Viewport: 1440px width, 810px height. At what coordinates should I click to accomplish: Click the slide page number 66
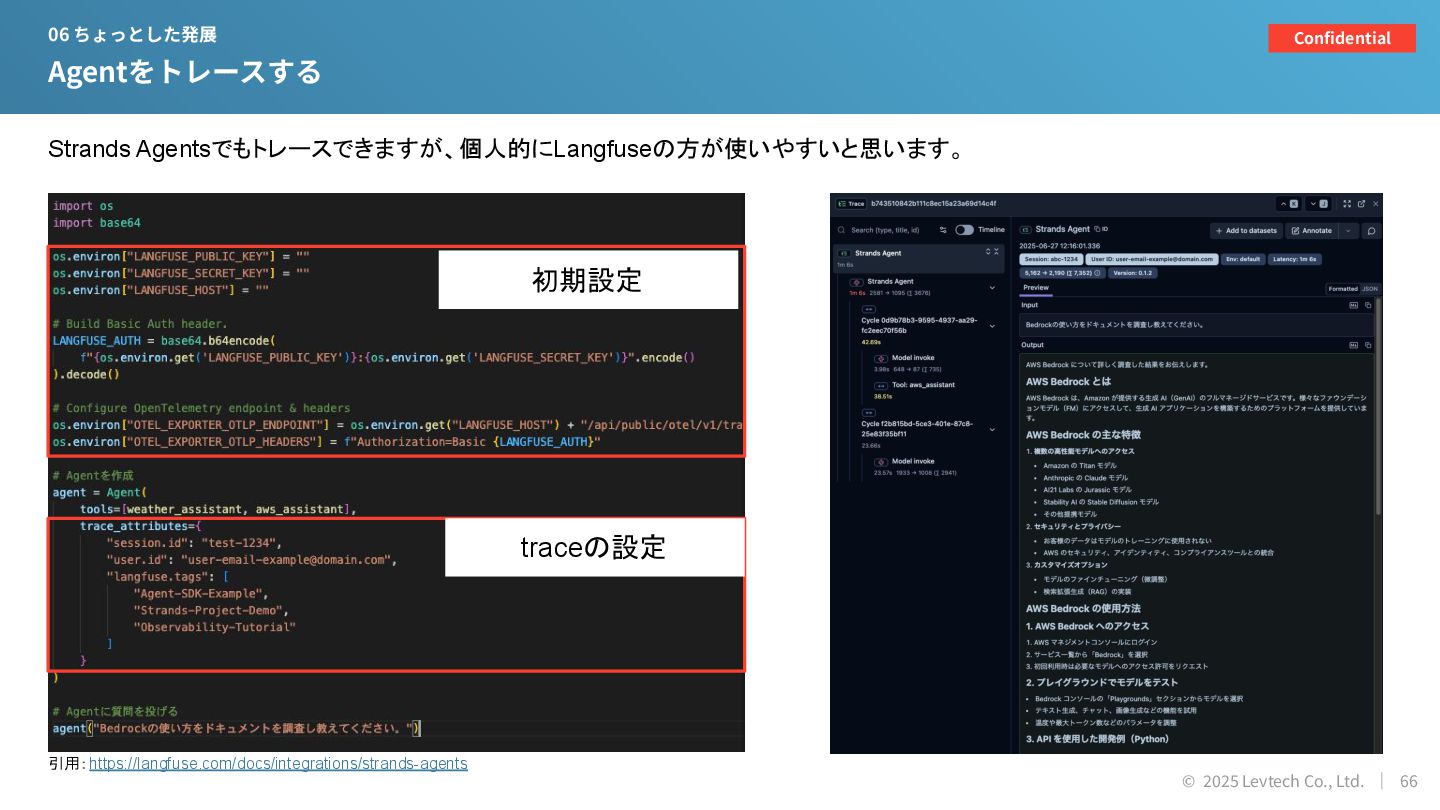[1408, 781]
